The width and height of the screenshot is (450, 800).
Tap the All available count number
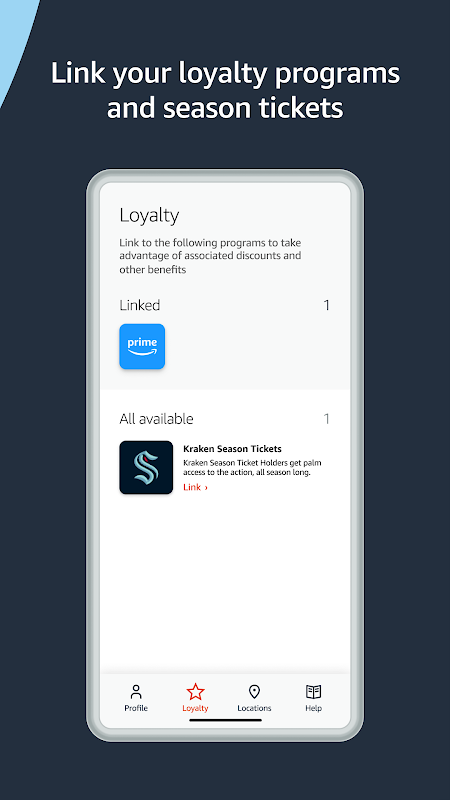click(x=327, y=419)
